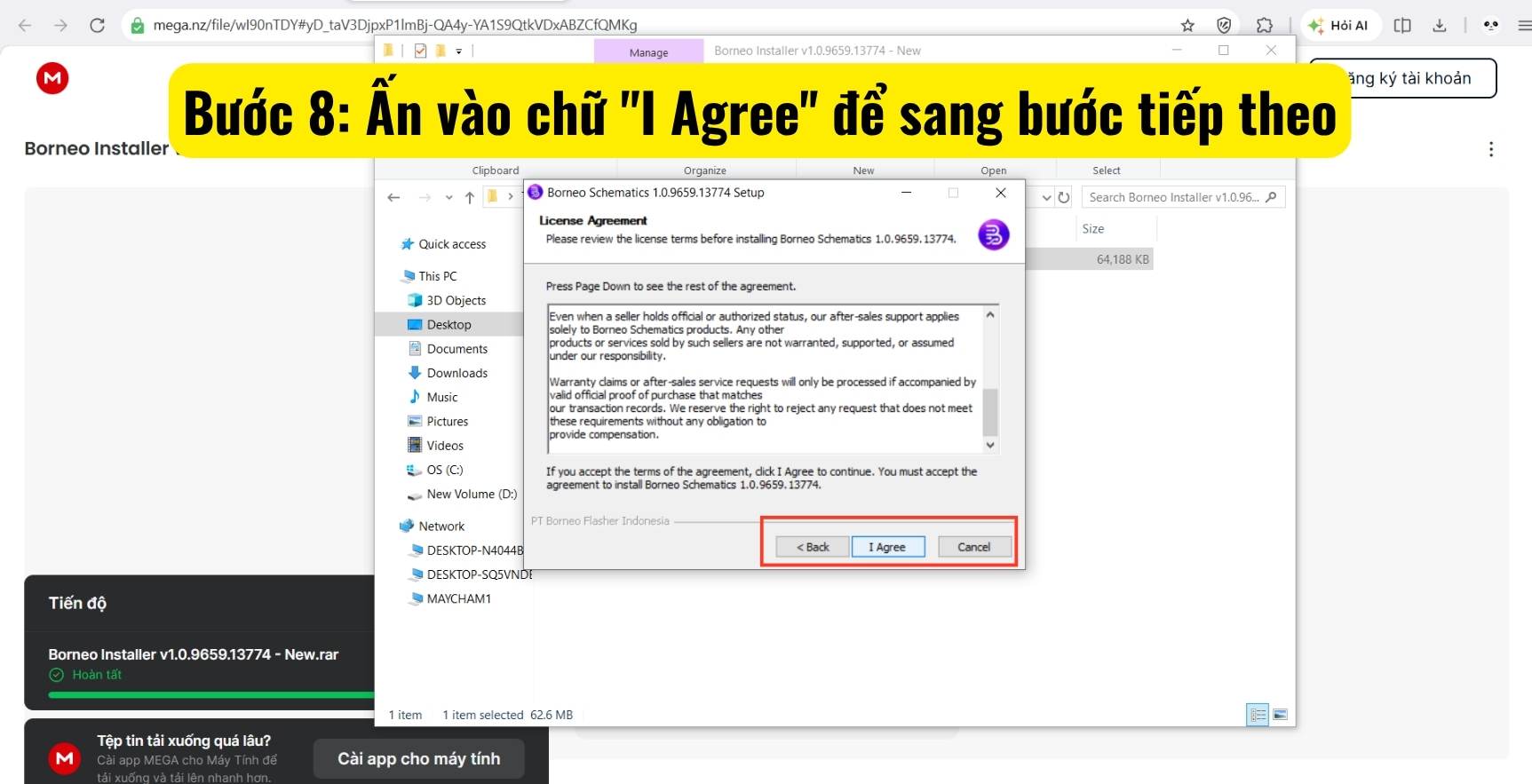Viewport: 1532px width, 784px height.
Task: Show browser downloads
Action: (x=1440, y=25)
